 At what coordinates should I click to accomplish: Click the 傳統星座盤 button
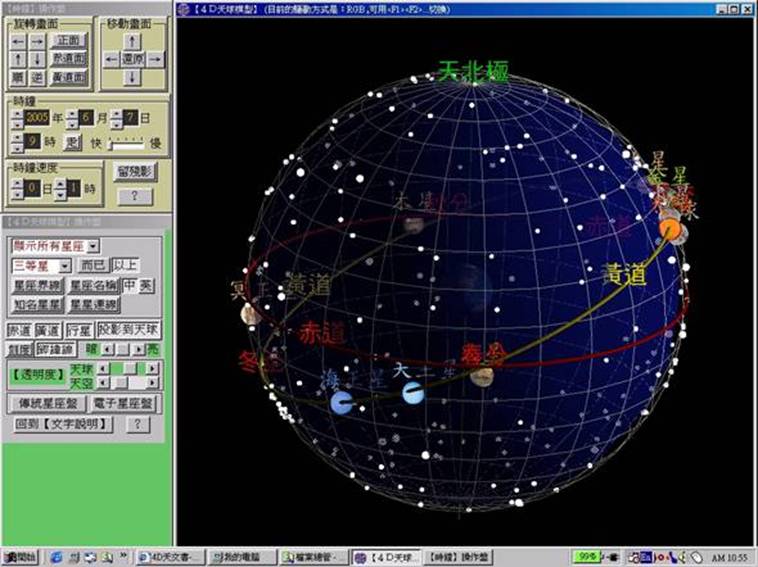tap(45, 403)
